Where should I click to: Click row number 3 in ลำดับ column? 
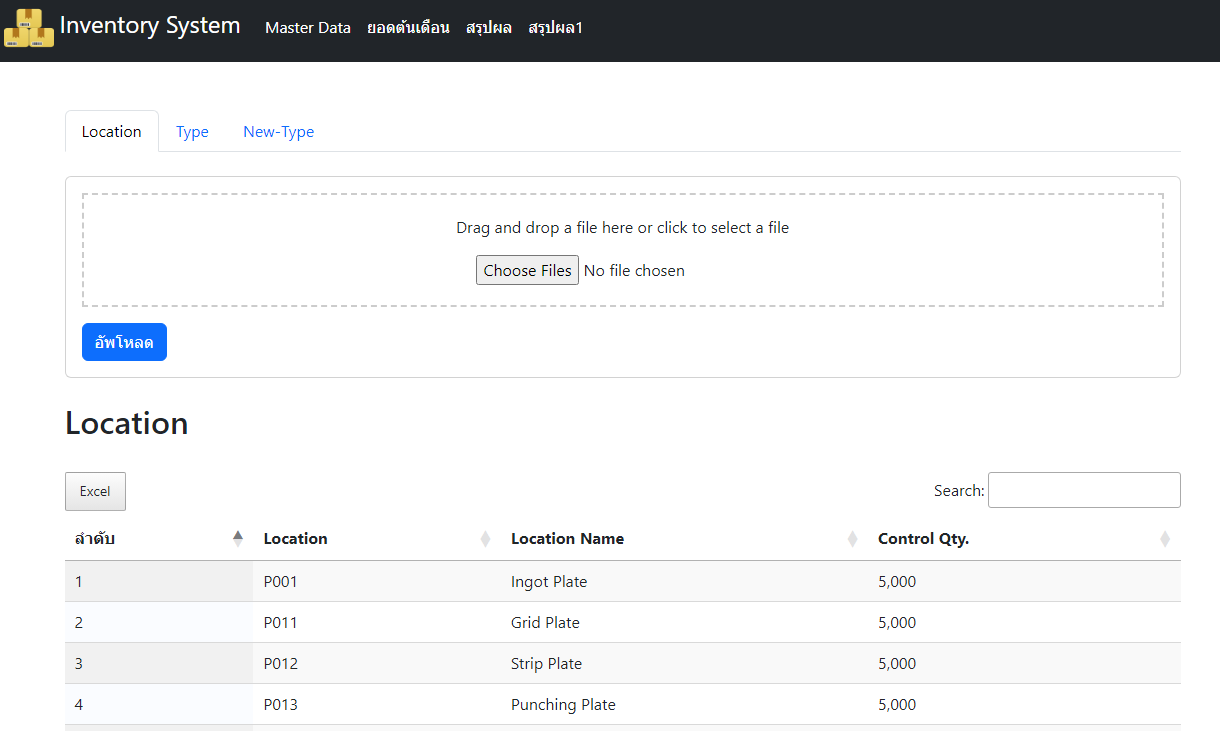pos(79,664)
